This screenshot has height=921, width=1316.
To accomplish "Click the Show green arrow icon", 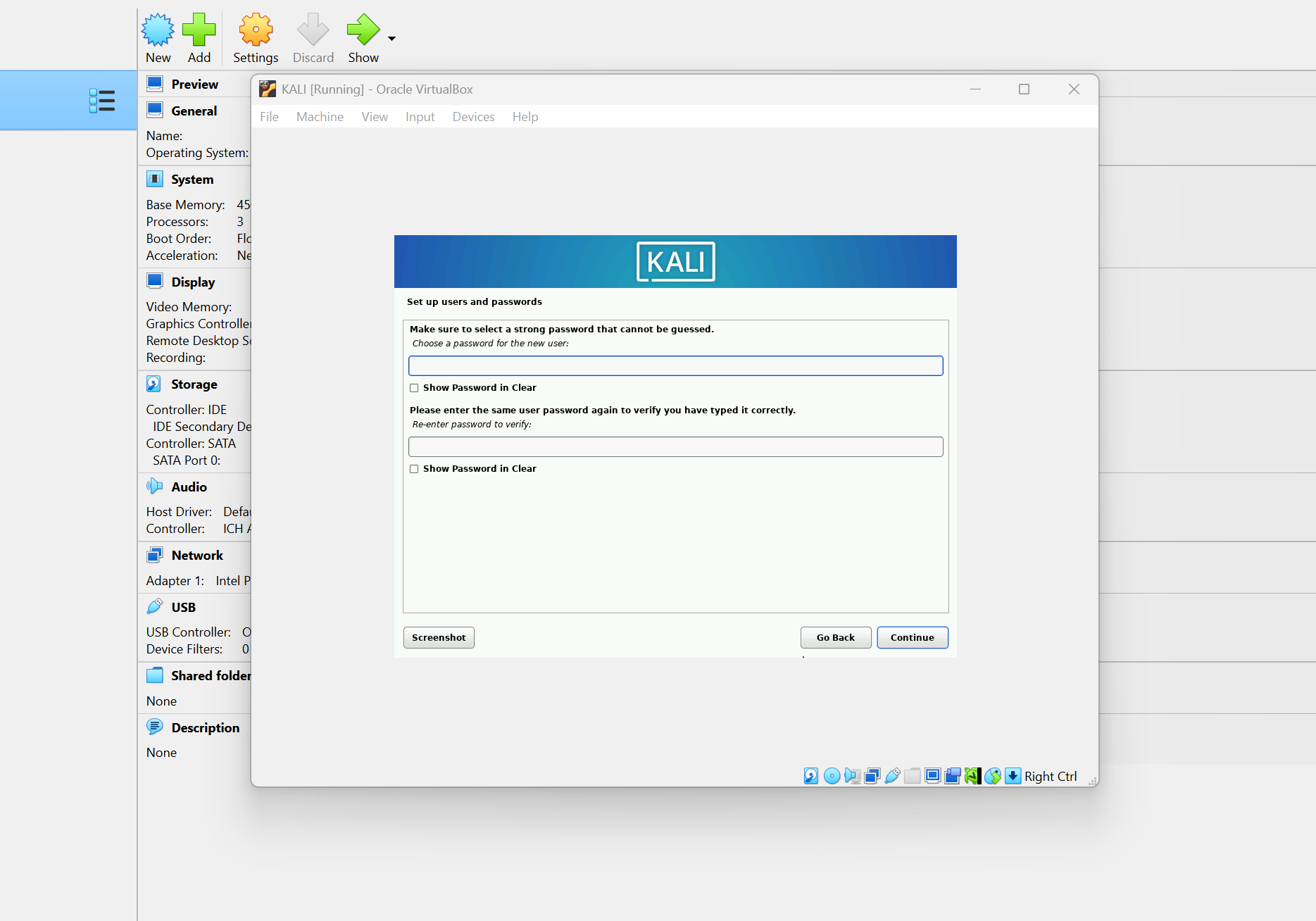I will pos(363,30).
